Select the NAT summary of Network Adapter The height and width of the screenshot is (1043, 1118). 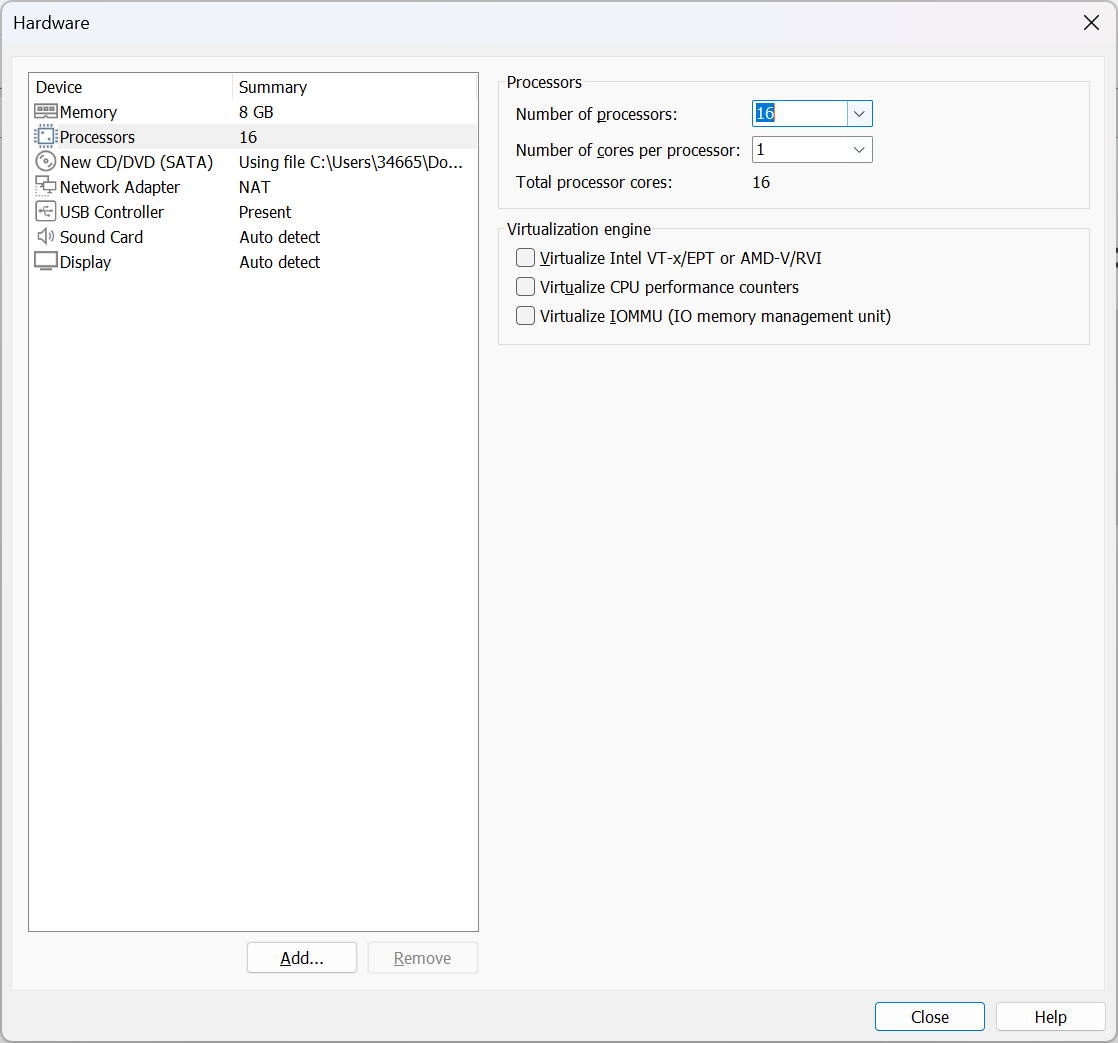[255, 187]
